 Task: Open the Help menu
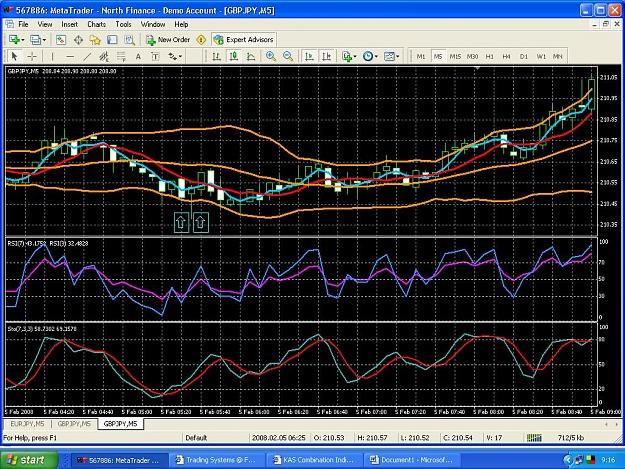pyautogui.click(x=181, y=24)
